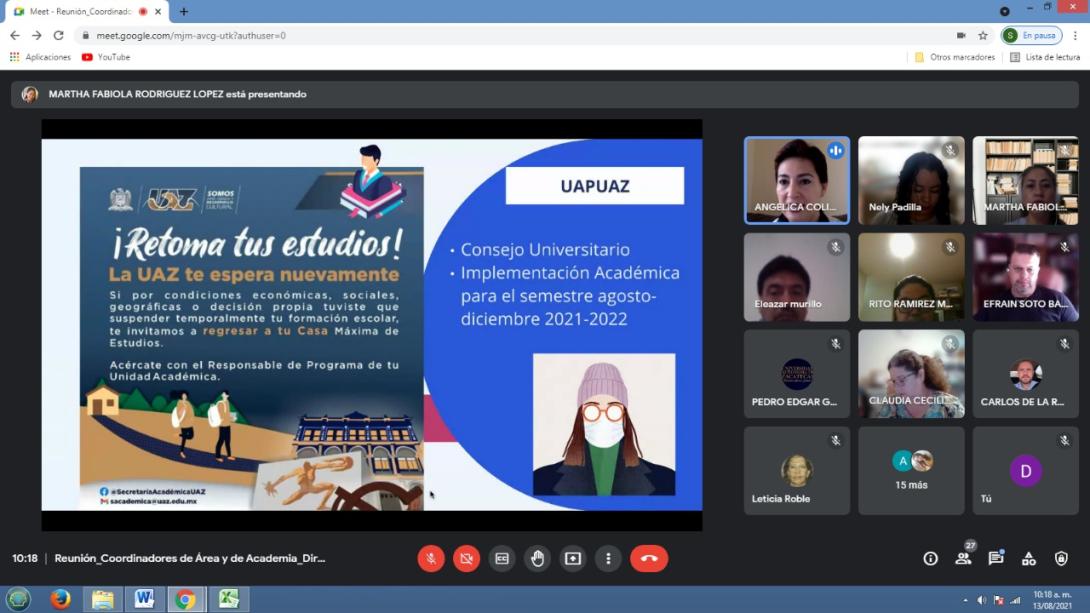The height and width of the screenshot is (613, 1090).
Task: Open the Activities panel icon
Action: point(1028,558)
